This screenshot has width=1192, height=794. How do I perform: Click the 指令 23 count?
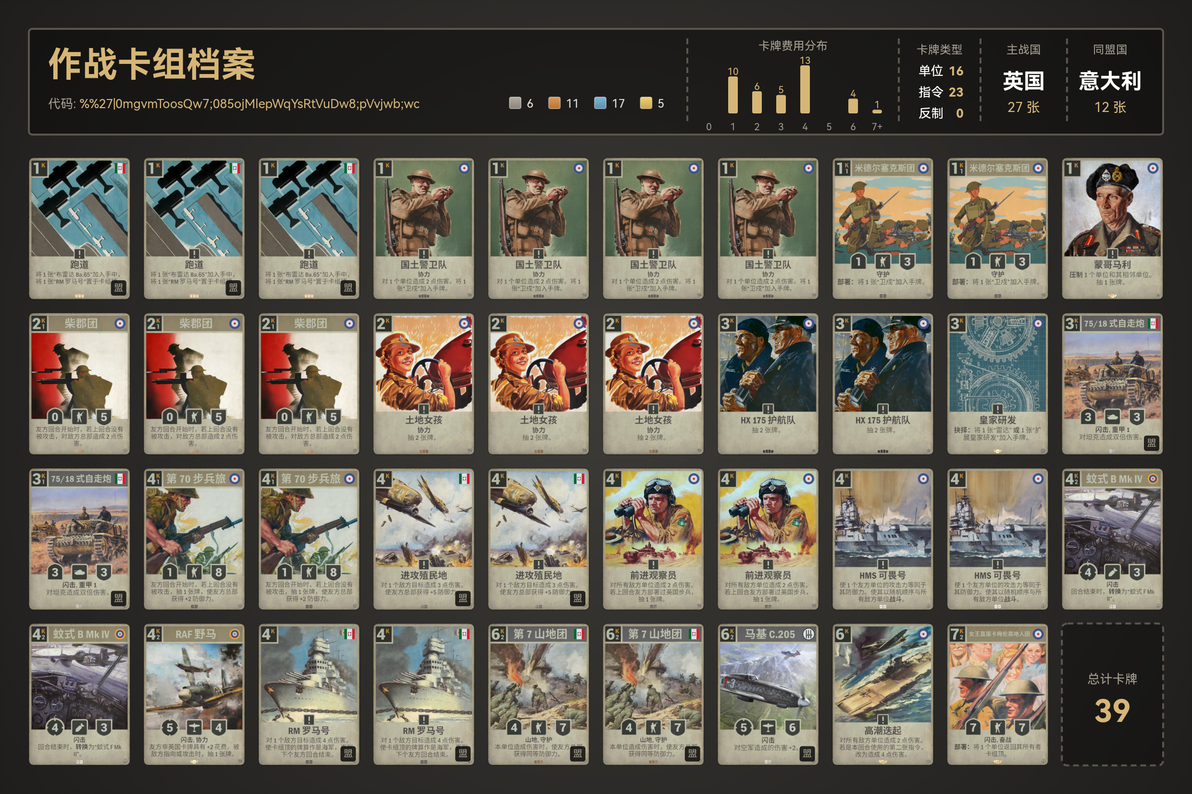(940, 92)
